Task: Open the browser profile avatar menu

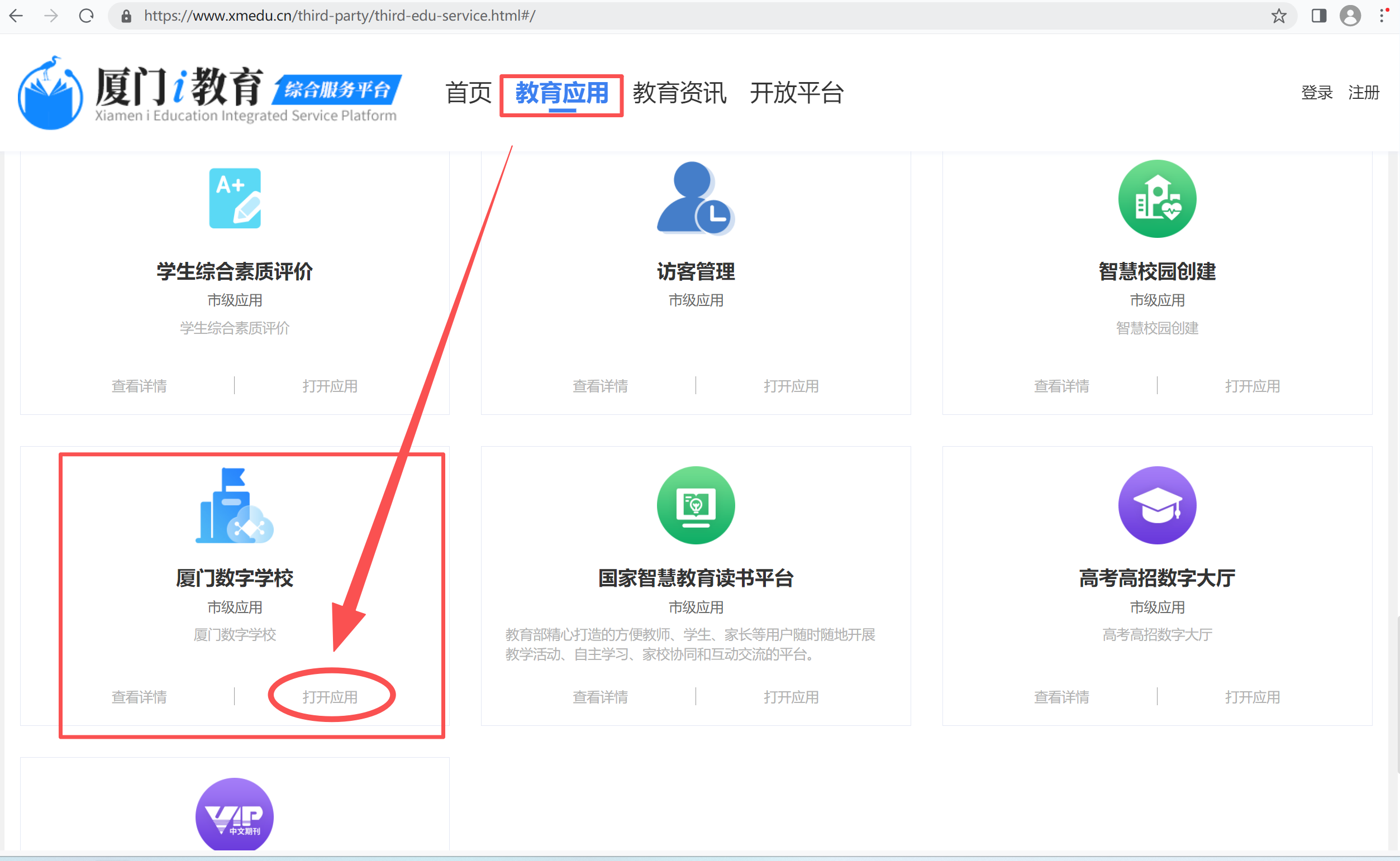Action: coord(1350,16)
